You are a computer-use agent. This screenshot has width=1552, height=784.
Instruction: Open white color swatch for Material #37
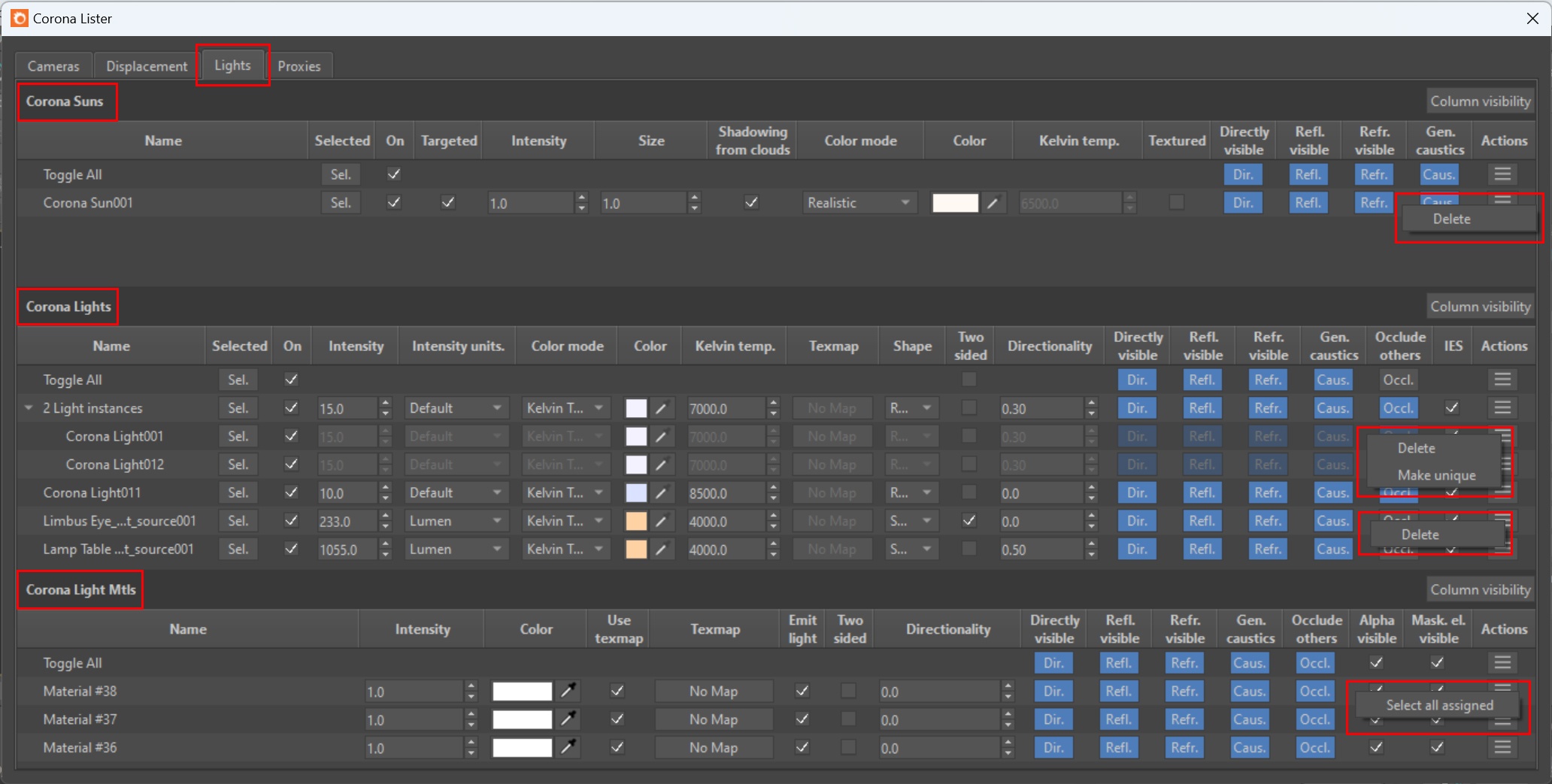click(x=522, y=719)
